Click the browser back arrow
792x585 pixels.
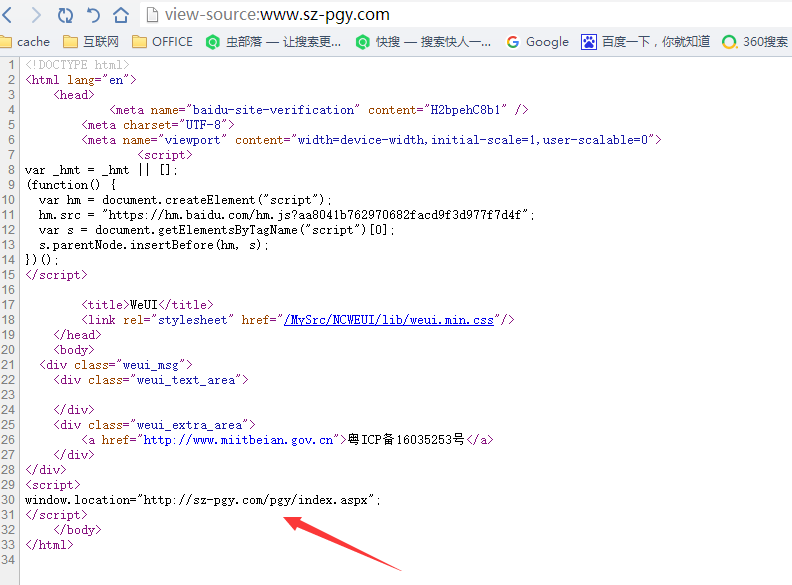[x=7, y=15]
